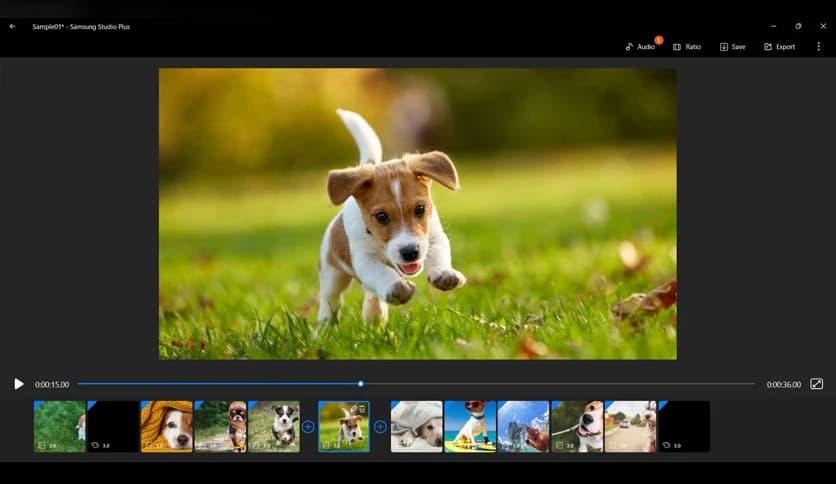Delete the selected clip with trash icon
This screenshot has height=484, width=836.
coord(363,409)
